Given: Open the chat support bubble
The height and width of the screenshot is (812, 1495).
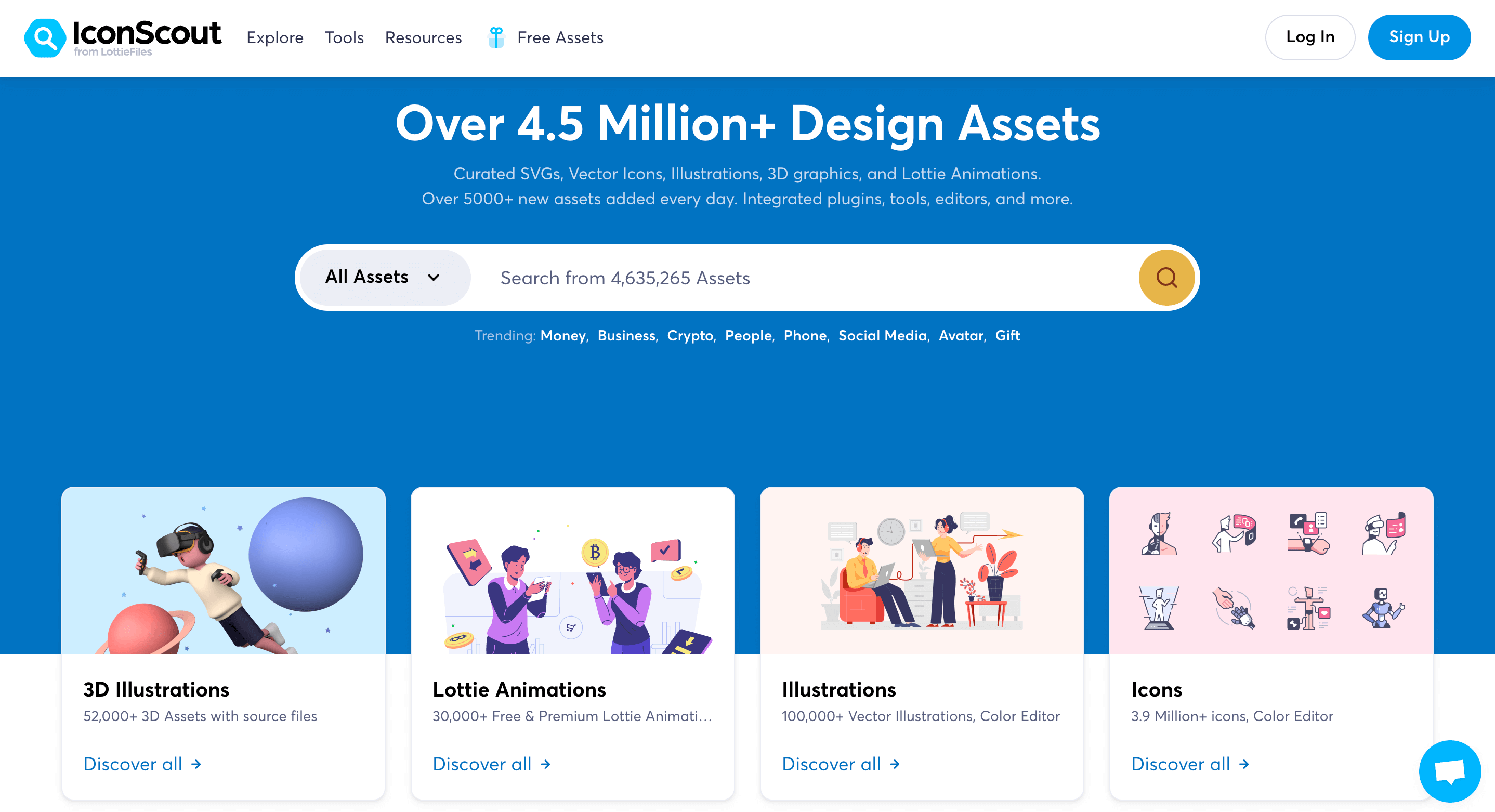Looking at the screenshot, I should (1449, 771).
